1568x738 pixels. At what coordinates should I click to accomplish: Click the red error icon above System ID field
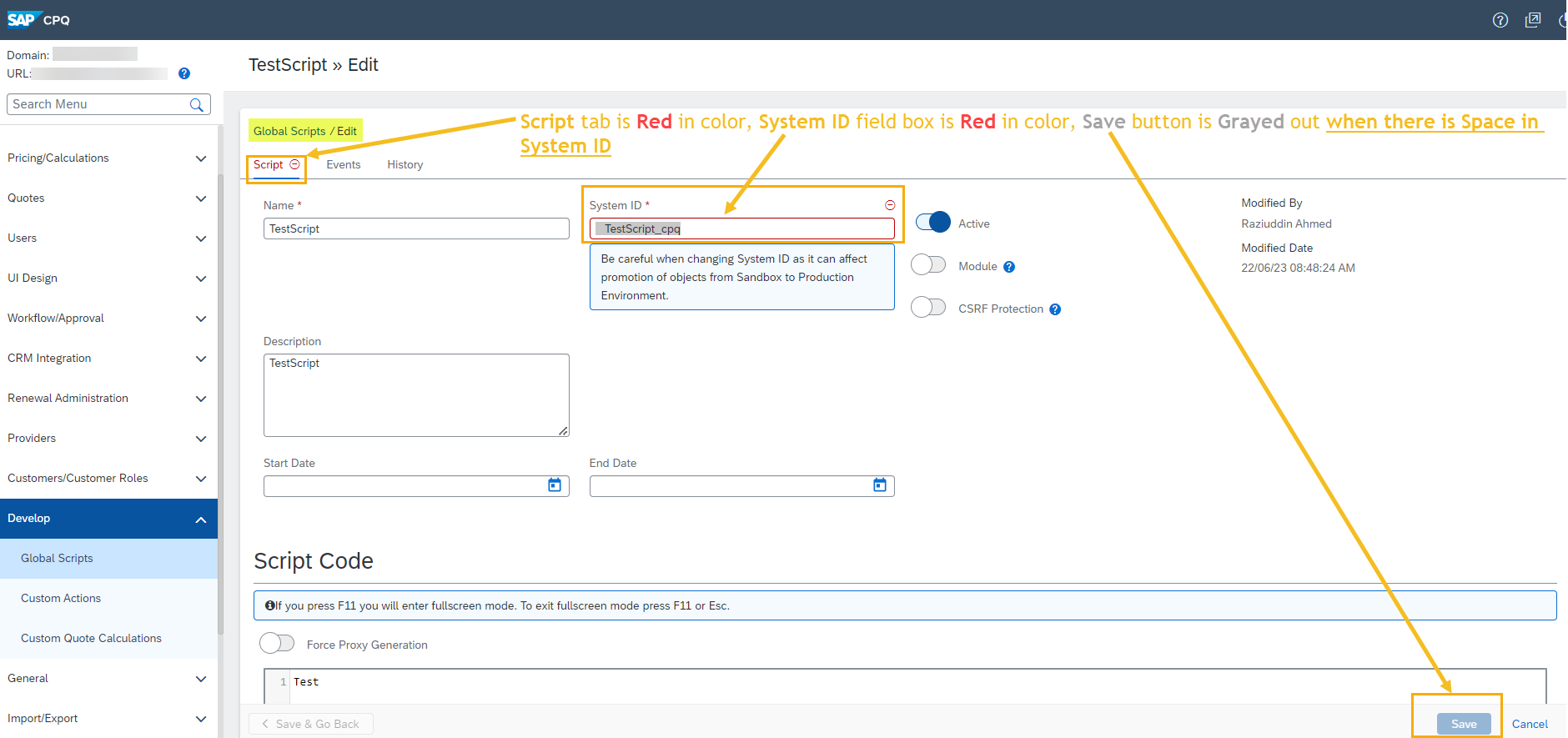pos(890,205)
